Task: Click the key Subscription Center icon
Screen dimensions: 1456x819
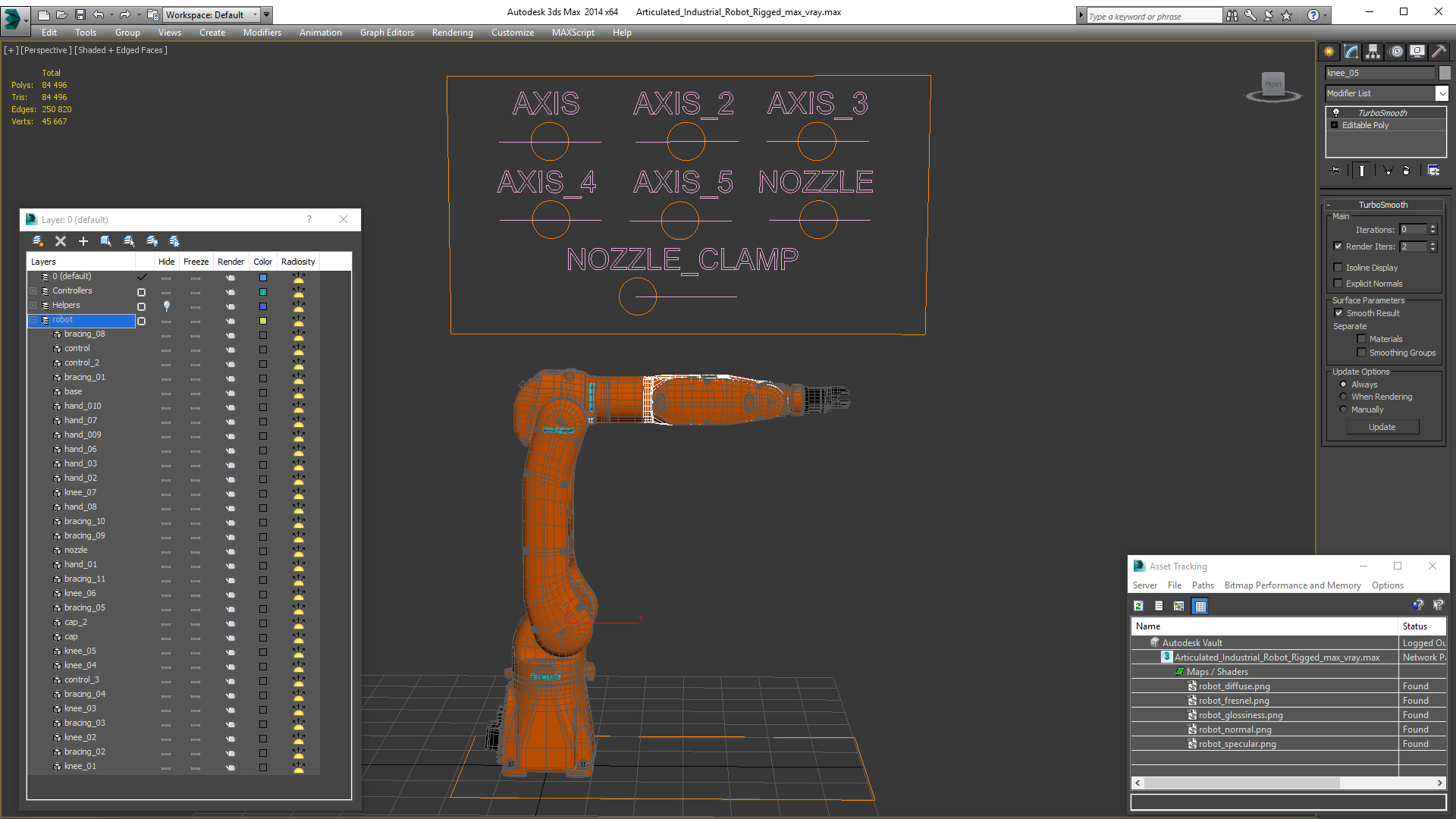Action: pyautogui.click(x=1250, y=15)
